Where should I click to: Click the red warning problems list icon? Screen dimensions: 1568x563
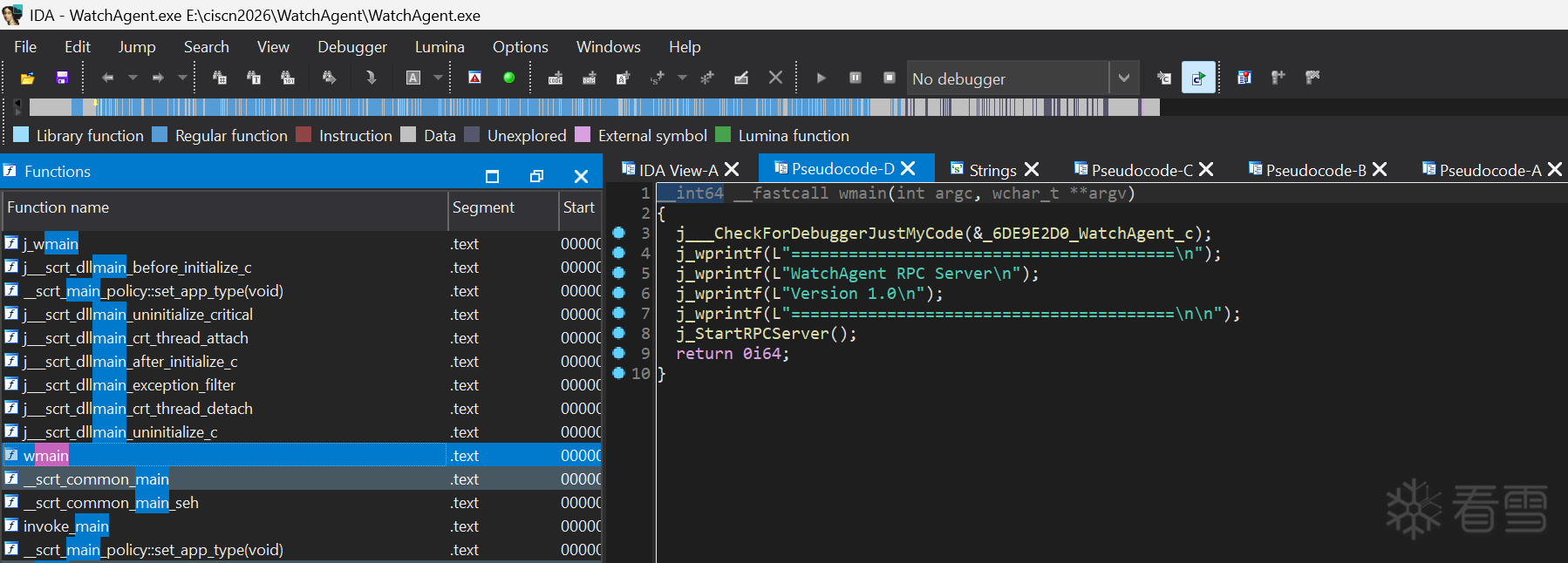[474, 78]
